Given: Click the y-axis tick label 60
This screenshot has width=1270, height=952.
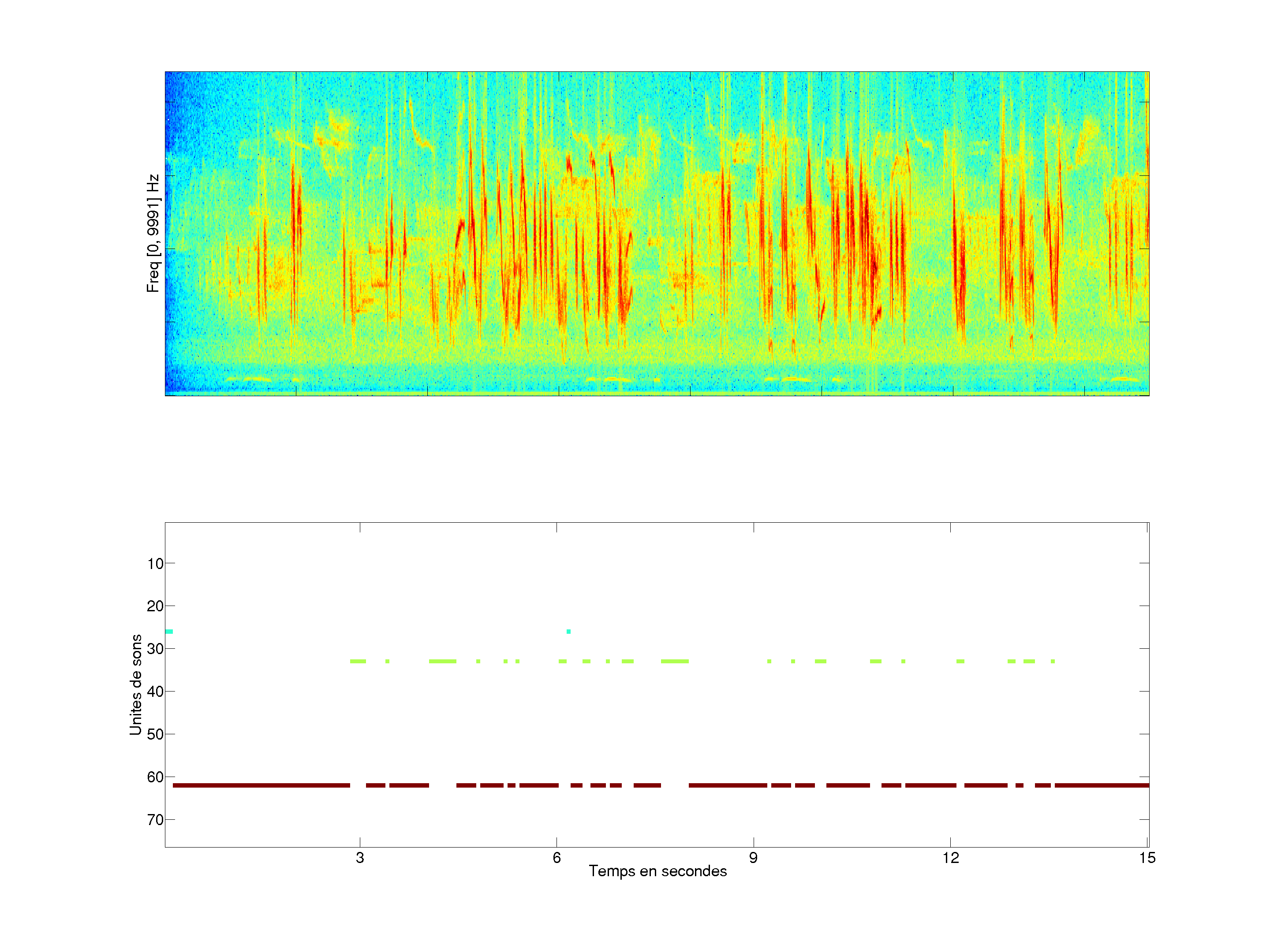Looking at the screenshot, I should pos(155,777).
